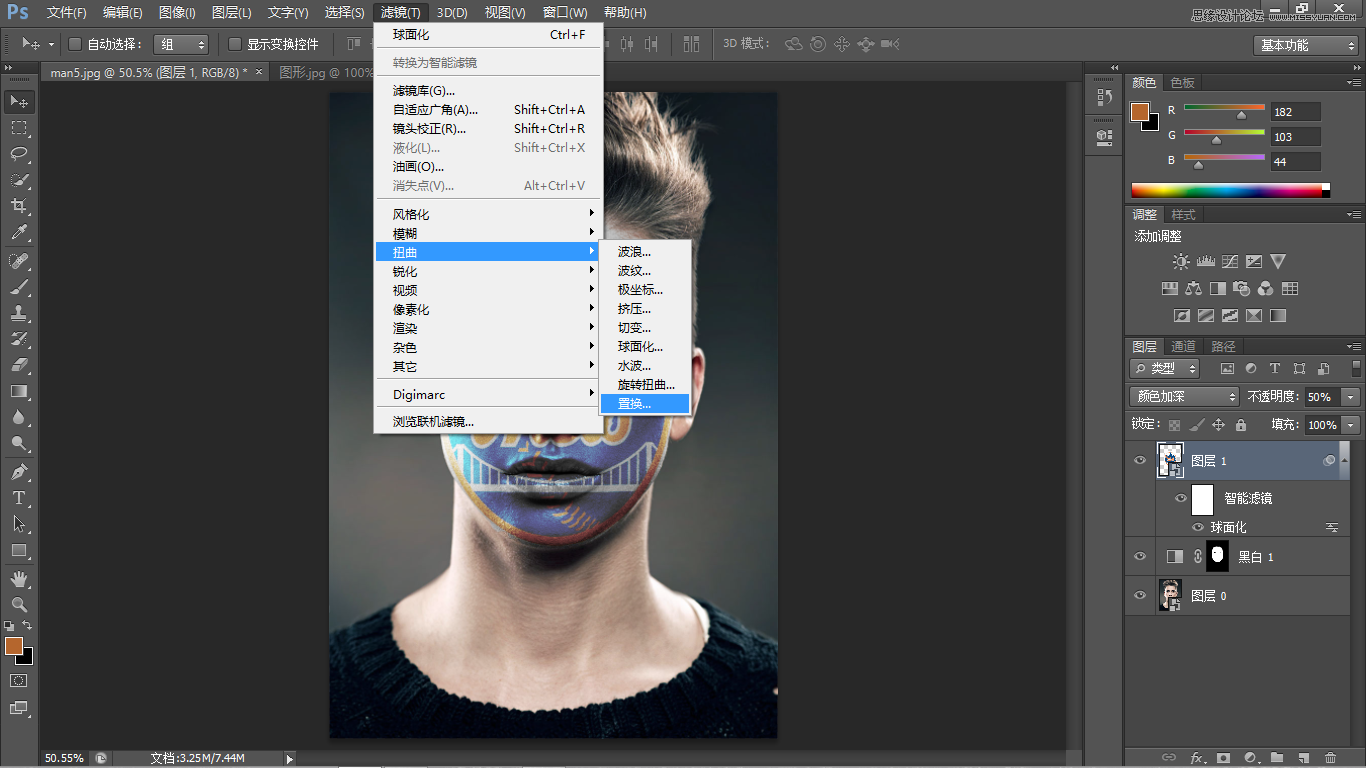Image resolution: width=1366 pixels, height=768 pixels.
Task: Click the foreground color swatch in Color panel
Action: coord(1140,111)
